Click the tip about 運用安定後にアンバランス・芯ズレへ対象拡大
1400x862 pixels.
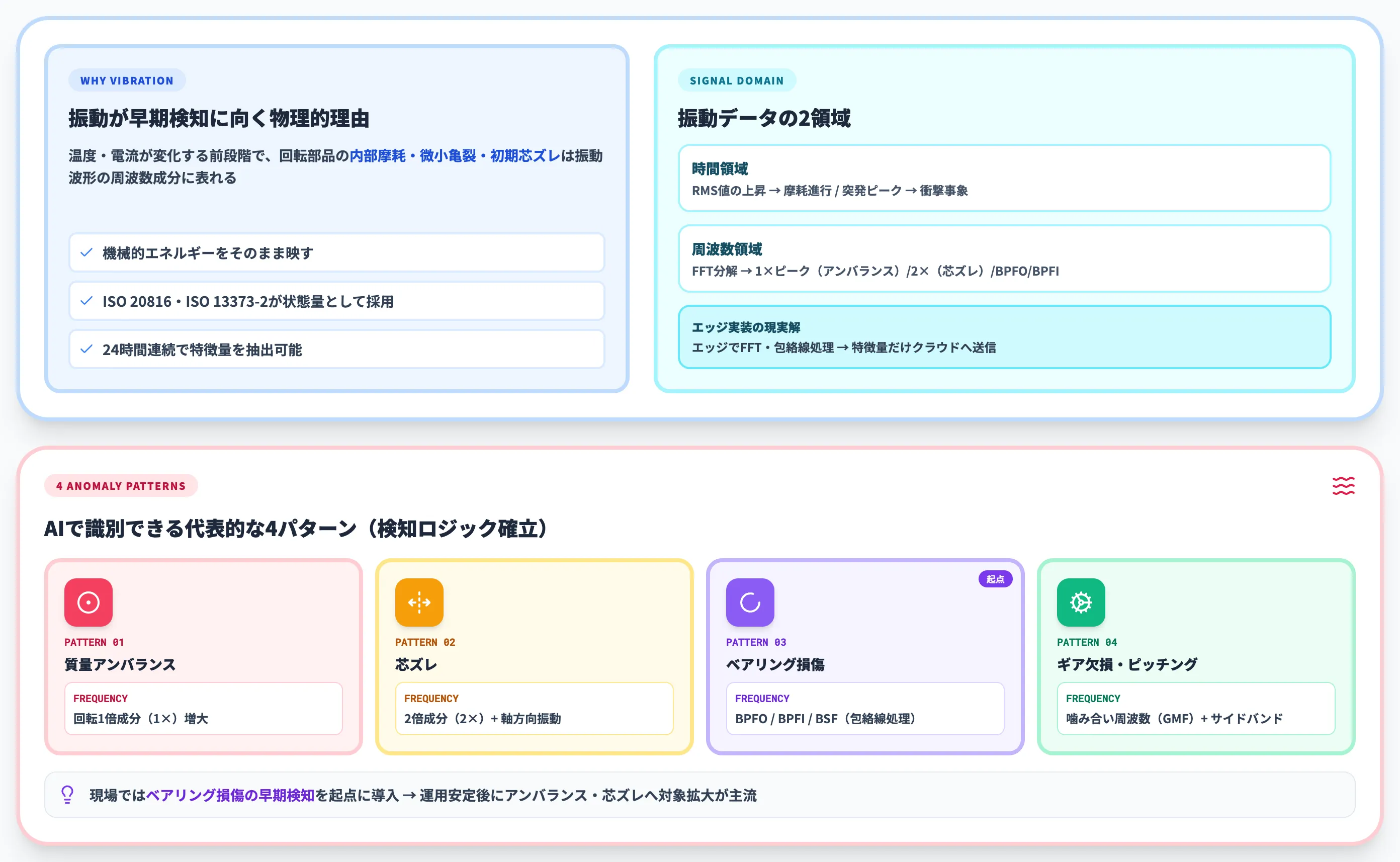click(699, 795)
